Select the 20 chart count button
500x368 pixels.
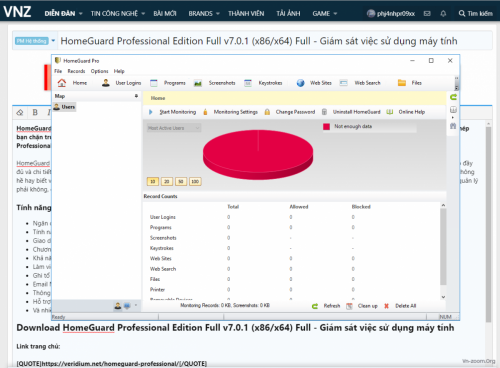(x=167, y=182)
